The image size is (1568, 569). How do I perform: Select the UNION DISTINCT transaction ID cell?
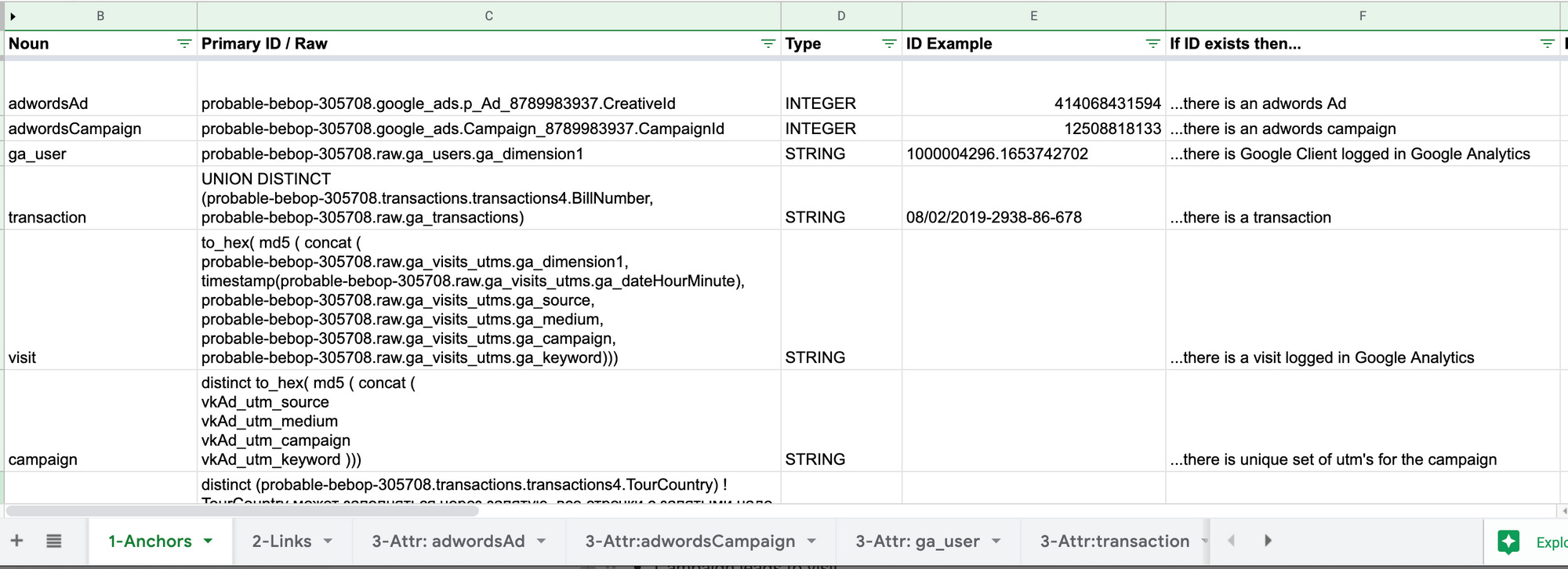tap(488, 198)
